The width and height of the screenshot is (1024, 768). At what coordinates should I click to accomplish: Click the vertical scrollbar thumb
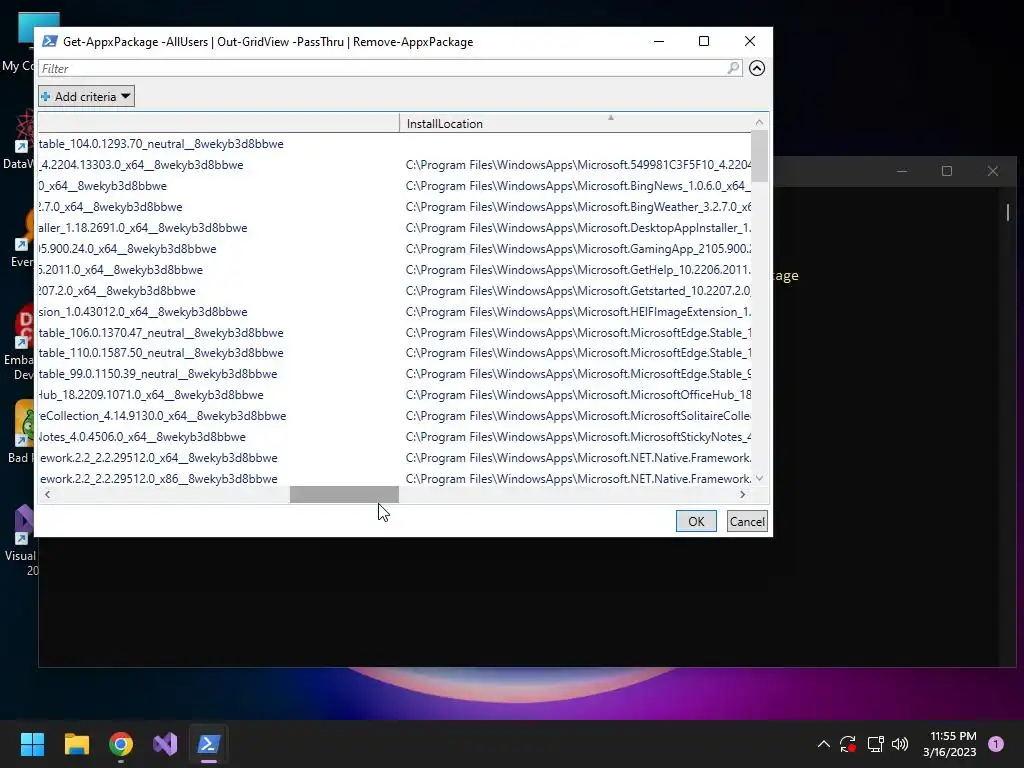759,156
